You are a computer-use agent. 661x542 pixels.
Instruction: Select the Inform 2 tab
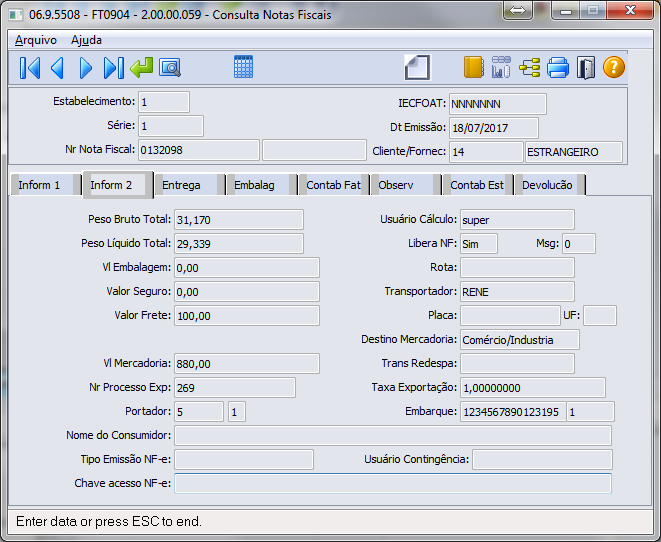pos(118,185)
